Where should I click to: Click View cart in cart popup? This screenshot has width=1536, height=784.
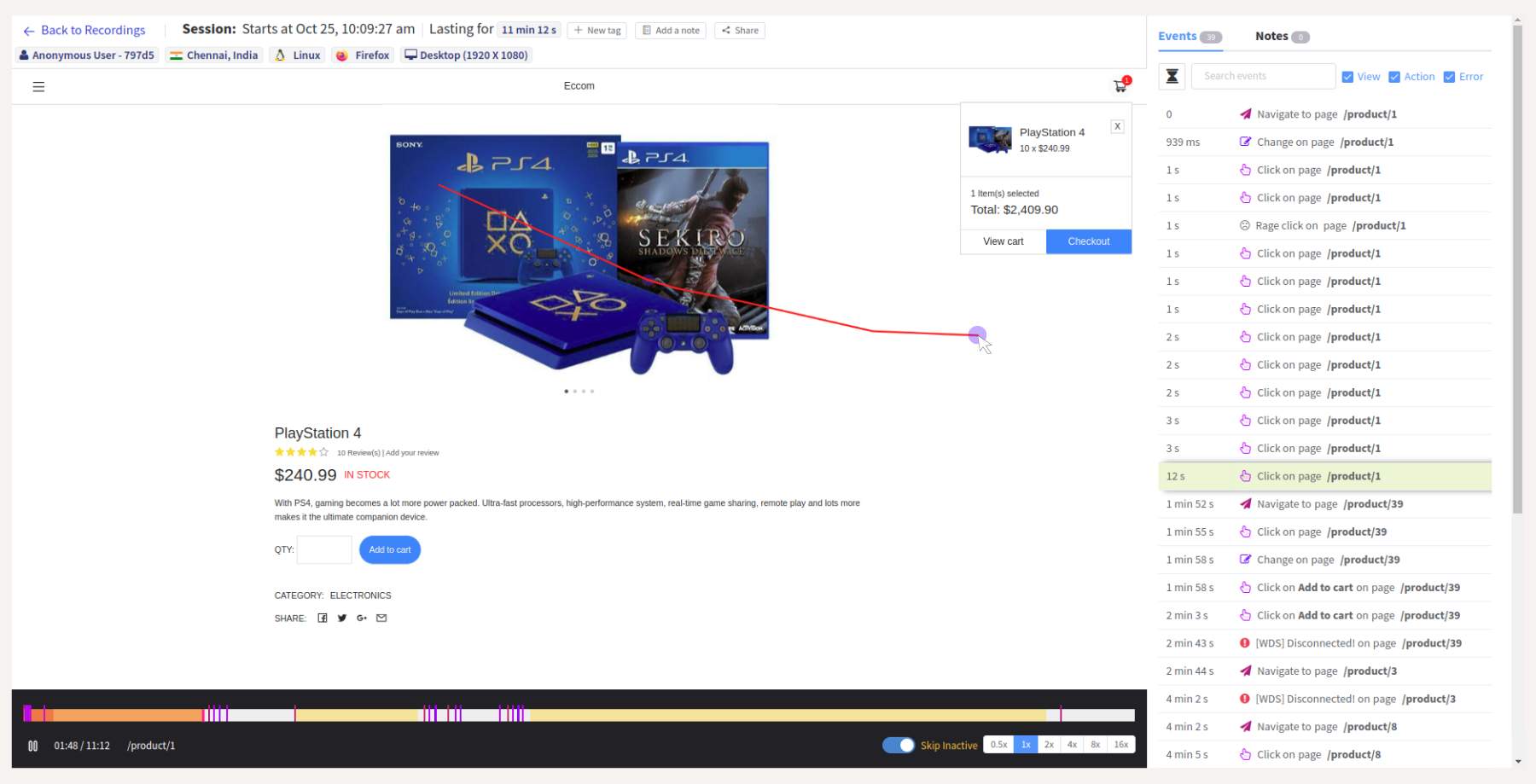[x=1004, y=241]
